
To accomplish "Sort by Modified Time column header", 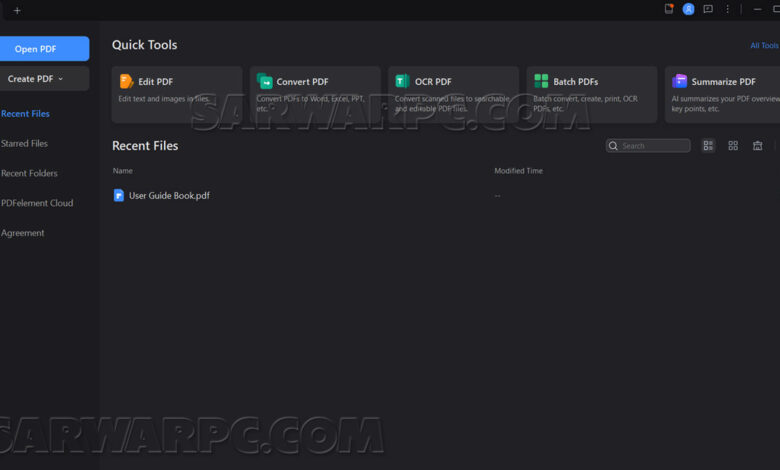I will coord(518,171).
